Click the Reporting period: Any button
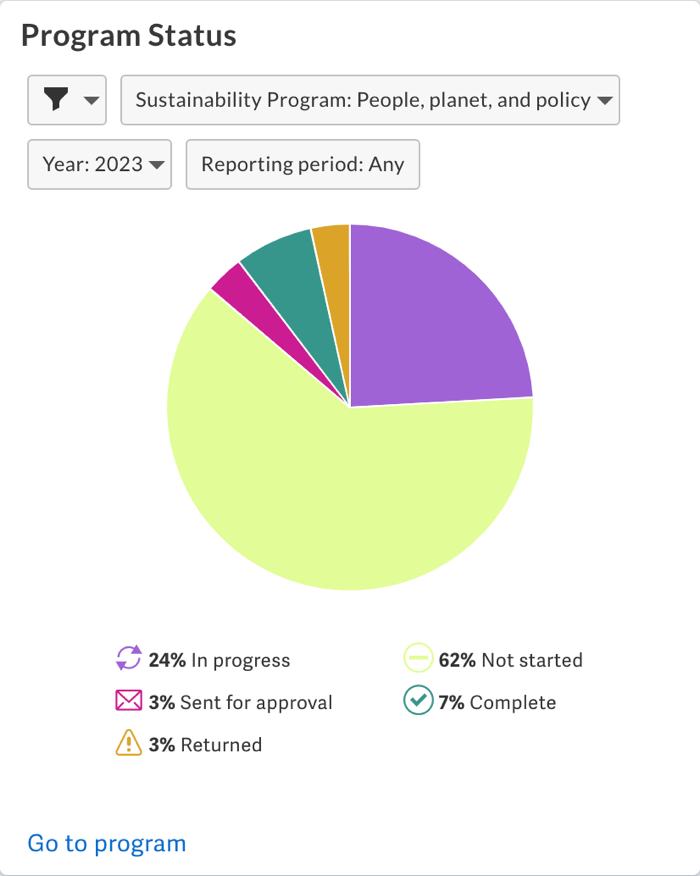The width and height of the screenshot is (700, 876). coord(302,164)
